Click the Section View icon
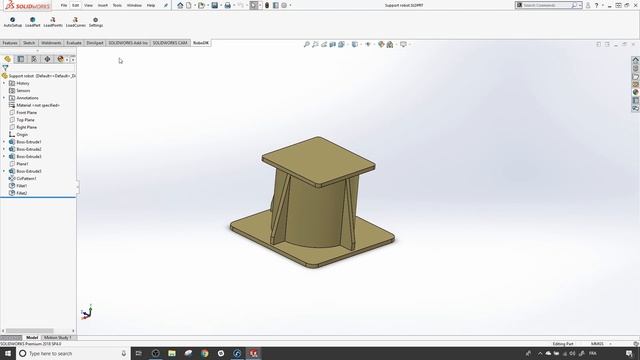The height and width of the screenshot is (360, 640). point(333,44)
